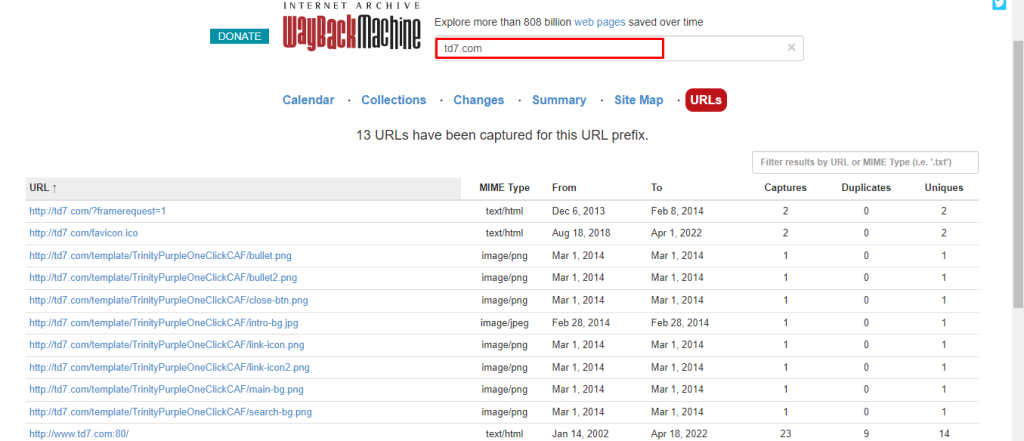
Task: Click the duplicates count '9'
Action: pyautogui.click(x=866, y=434)
